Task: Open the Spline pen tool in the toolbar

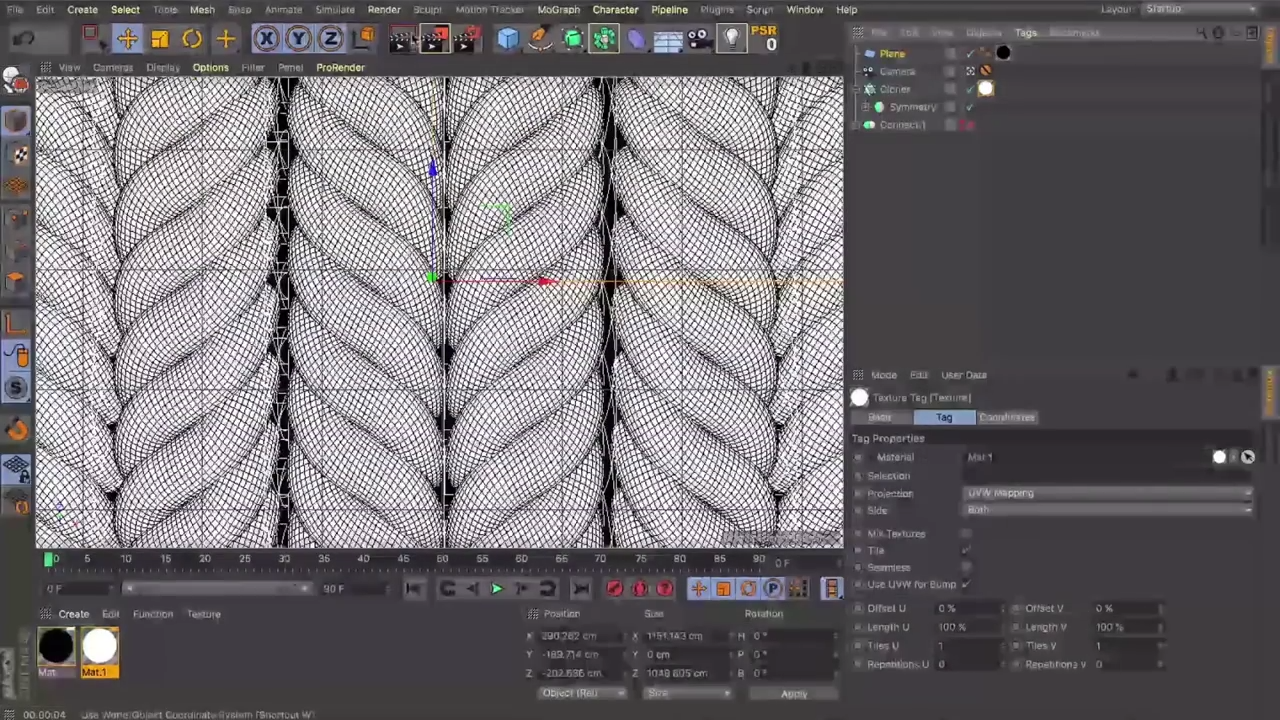Action: coord(540,38)
